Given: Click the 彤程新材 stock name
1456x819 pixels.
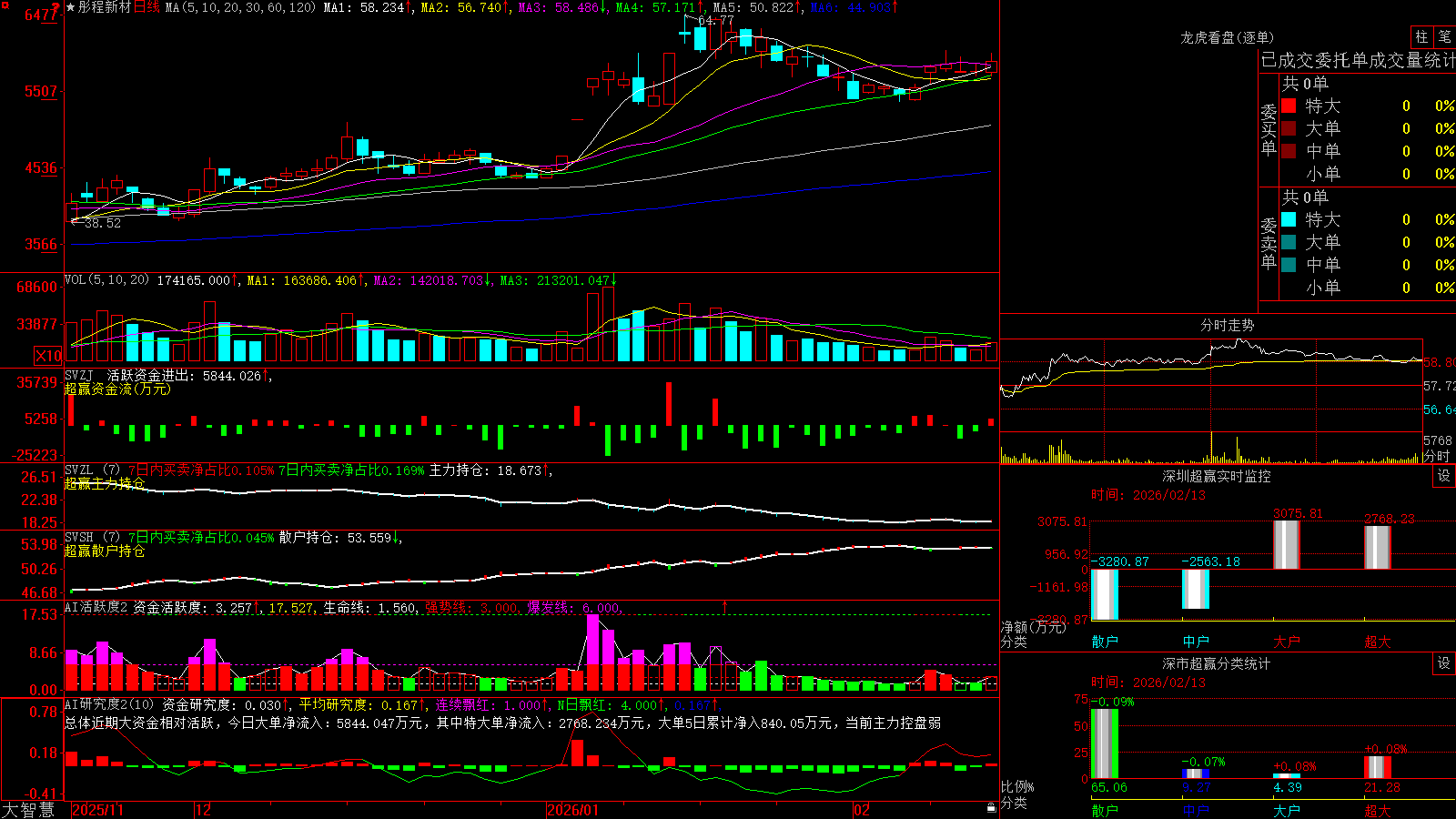Looking at the screenshot, I should (x=105, y=7).
